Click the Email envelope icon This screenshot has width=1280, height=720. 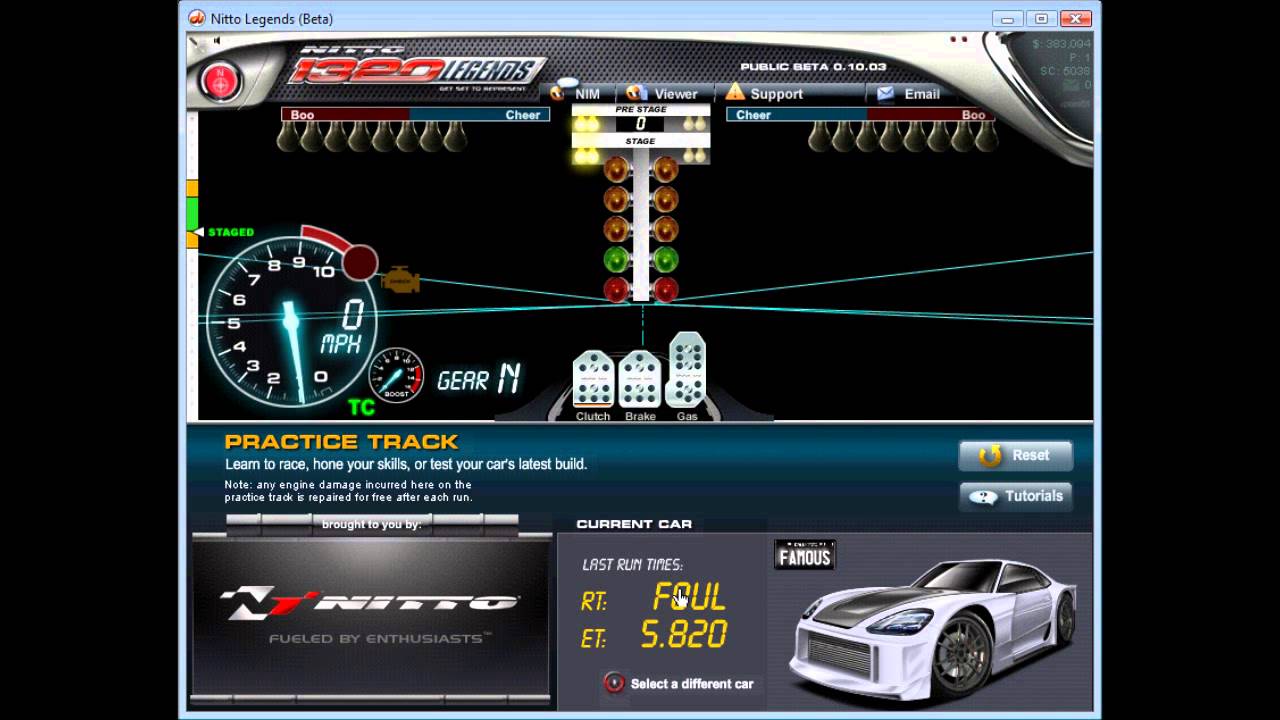pos(885,94)
